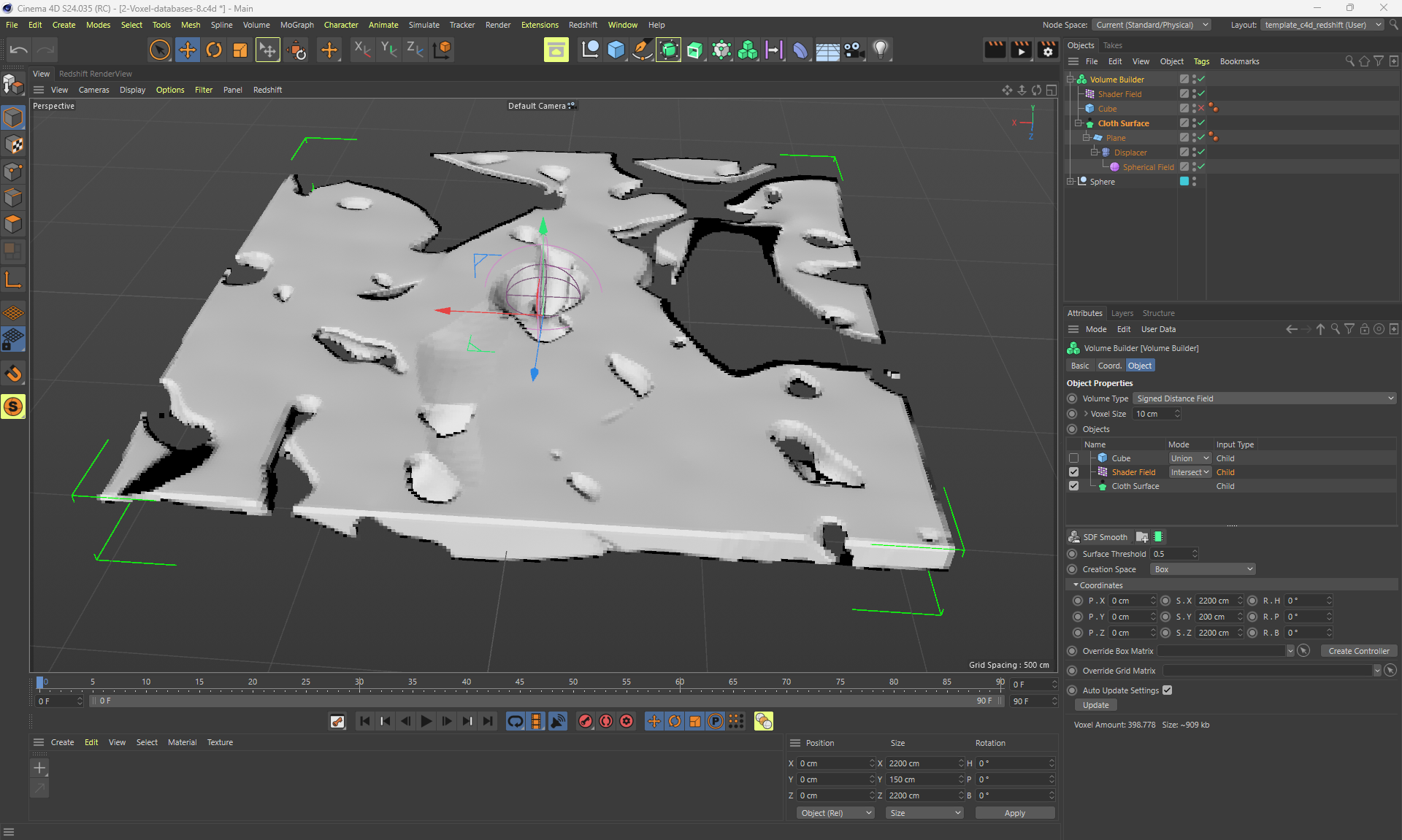Select the Move tool in the toolbar

pyautogui.click(x=188, y=50)
